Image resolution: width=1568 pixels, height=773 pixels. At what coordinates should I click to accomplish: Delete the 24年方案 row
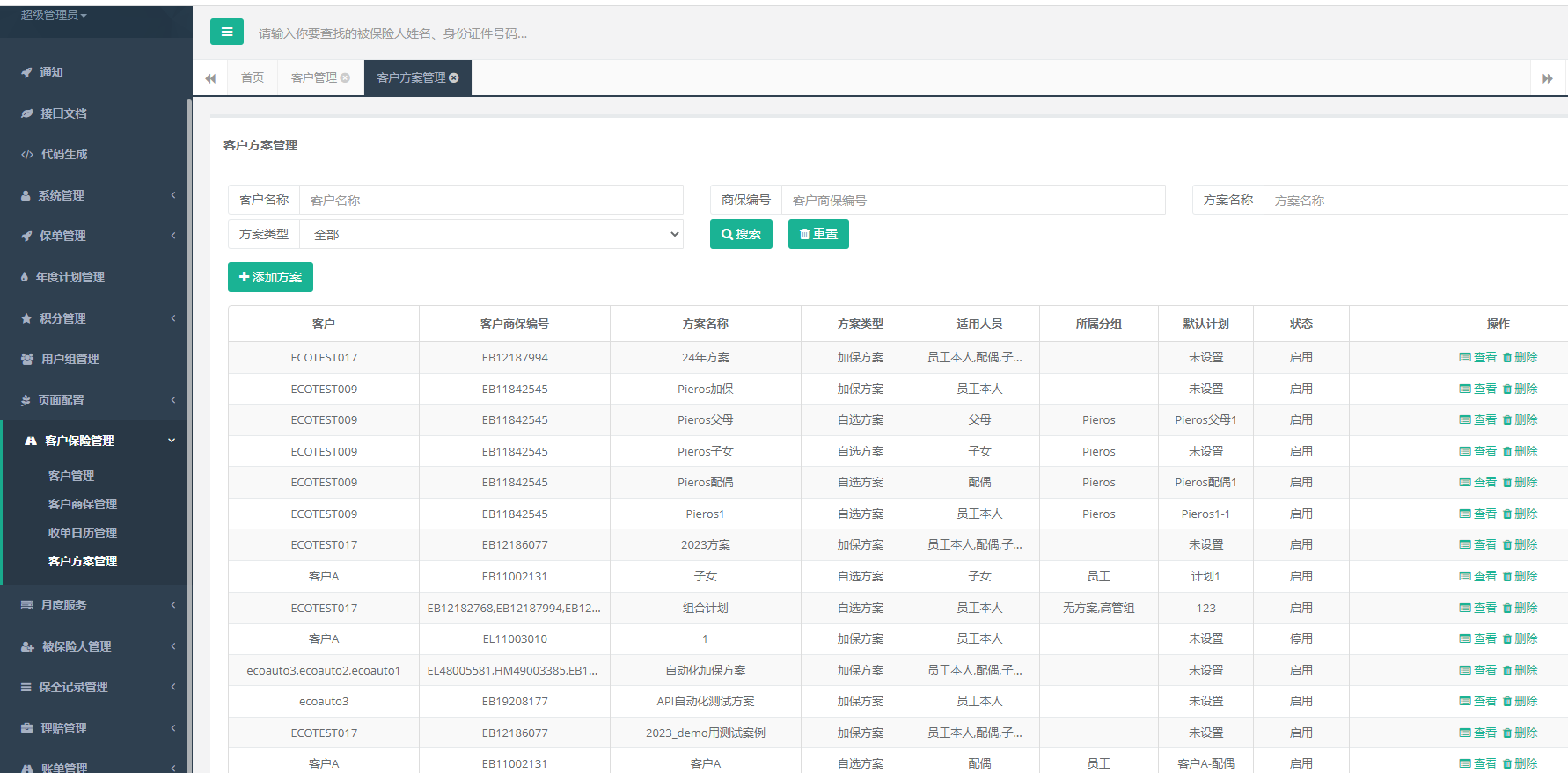[x=1520, y=357]
